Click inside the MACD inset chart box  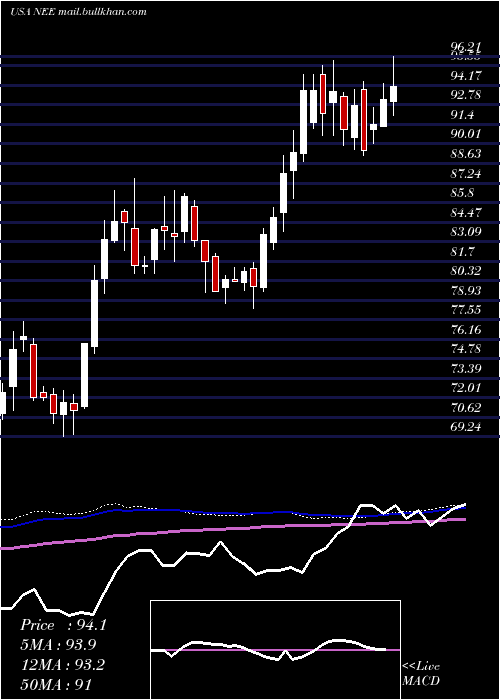(275, 650)
